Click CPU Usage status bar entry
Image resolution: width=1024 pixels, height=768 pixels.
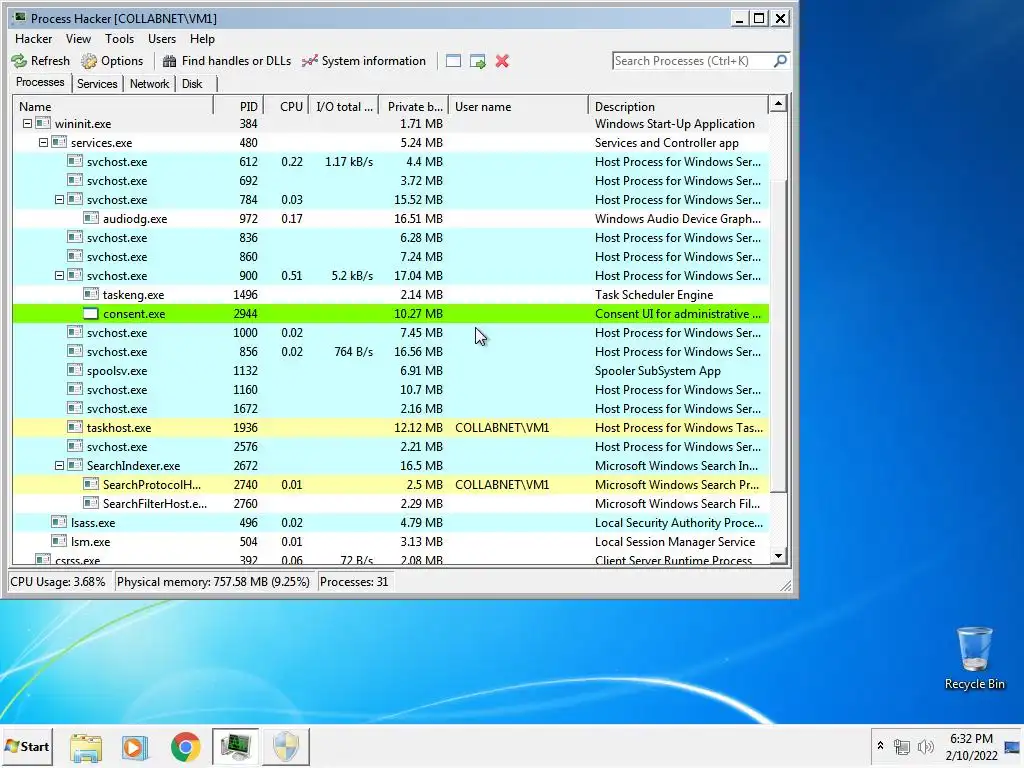point(57,581)
